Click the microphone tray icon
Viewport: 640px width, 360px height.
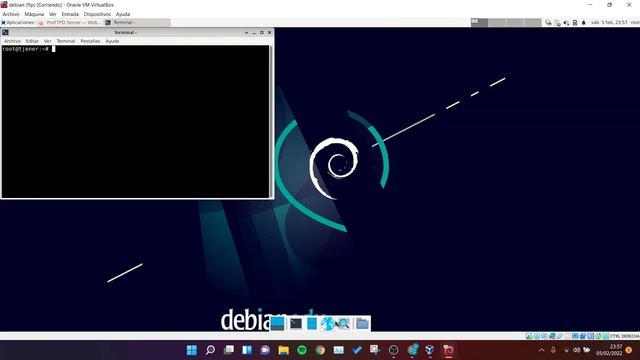point(553,350)
